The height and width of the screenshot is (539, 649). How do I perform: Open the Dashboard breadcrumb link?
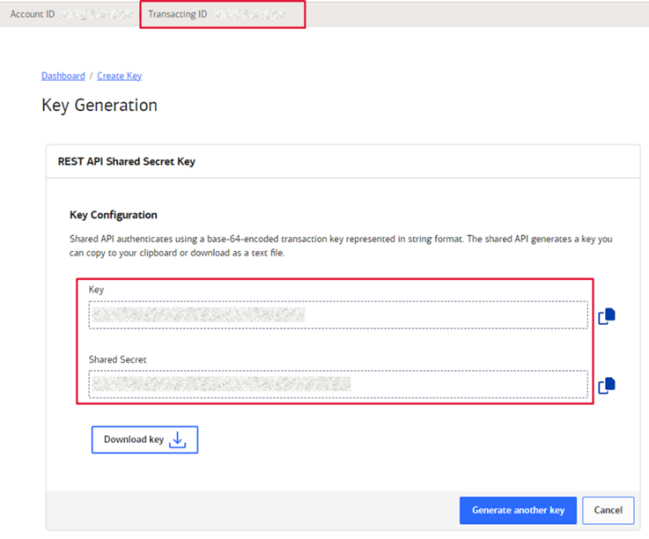click(63, 76)
